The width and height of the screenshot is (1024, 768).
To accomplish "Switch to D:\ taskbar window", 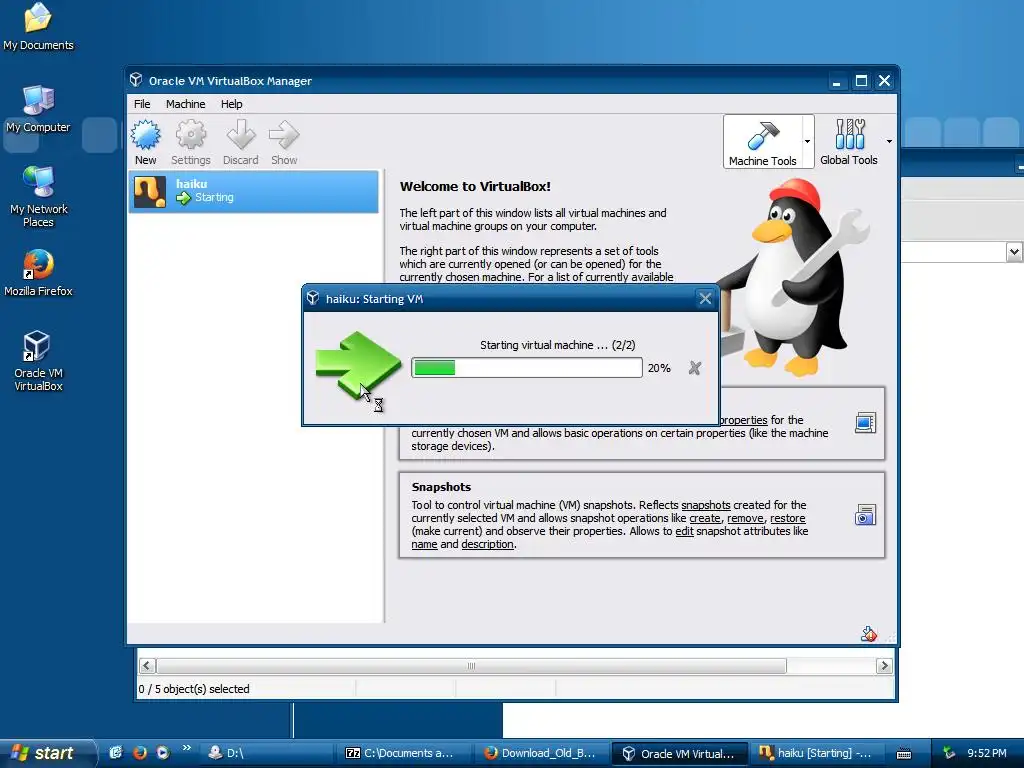I will coord(269,753).
